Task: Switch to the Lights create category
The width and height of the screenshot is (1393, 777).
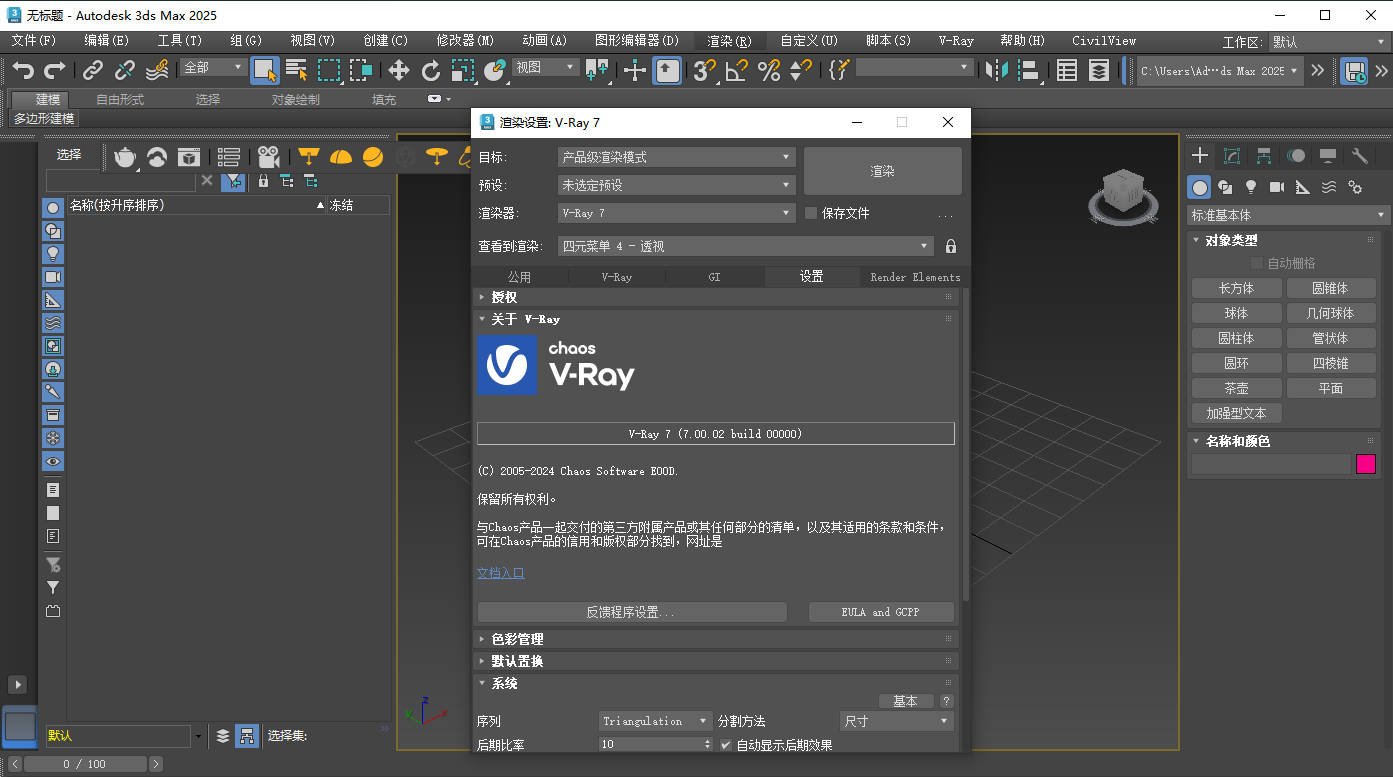Action: [x=1251, y=187]
